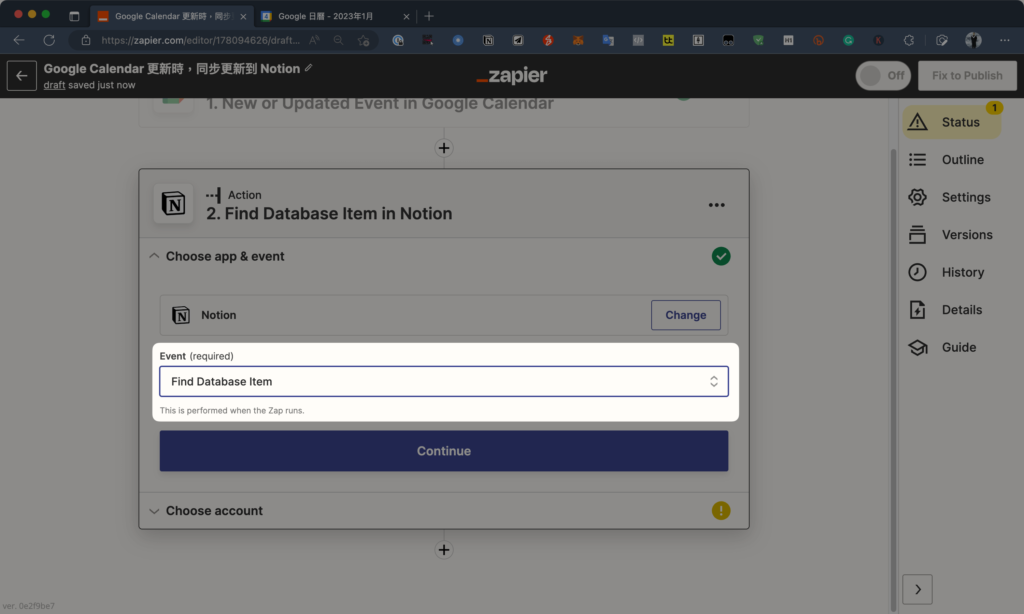Click the Zapier logo in the header
Screen dimensions: 1024x614
click(x=512, y=76)
